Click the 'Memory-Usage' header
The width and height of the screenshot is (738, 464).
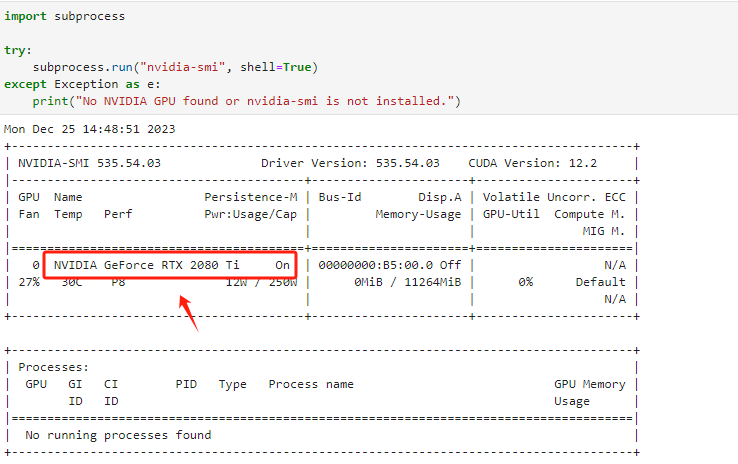coord(418,215)
